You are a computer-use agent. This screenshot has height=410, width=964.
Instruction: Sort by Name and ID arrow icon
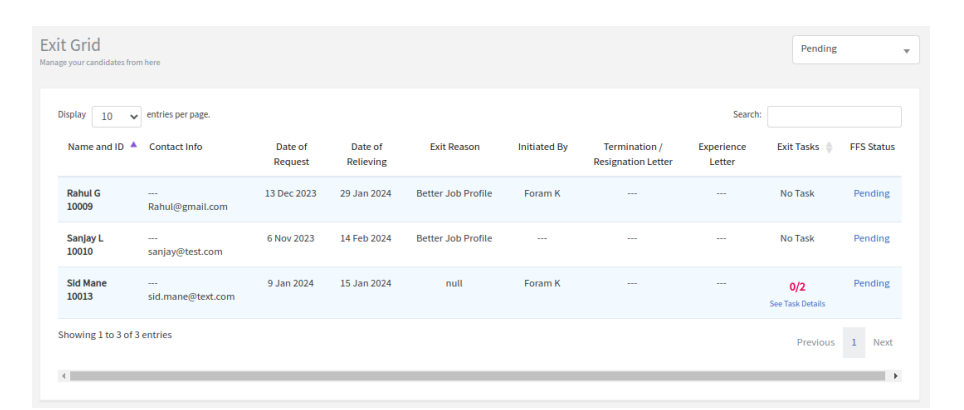click(134, 145)
